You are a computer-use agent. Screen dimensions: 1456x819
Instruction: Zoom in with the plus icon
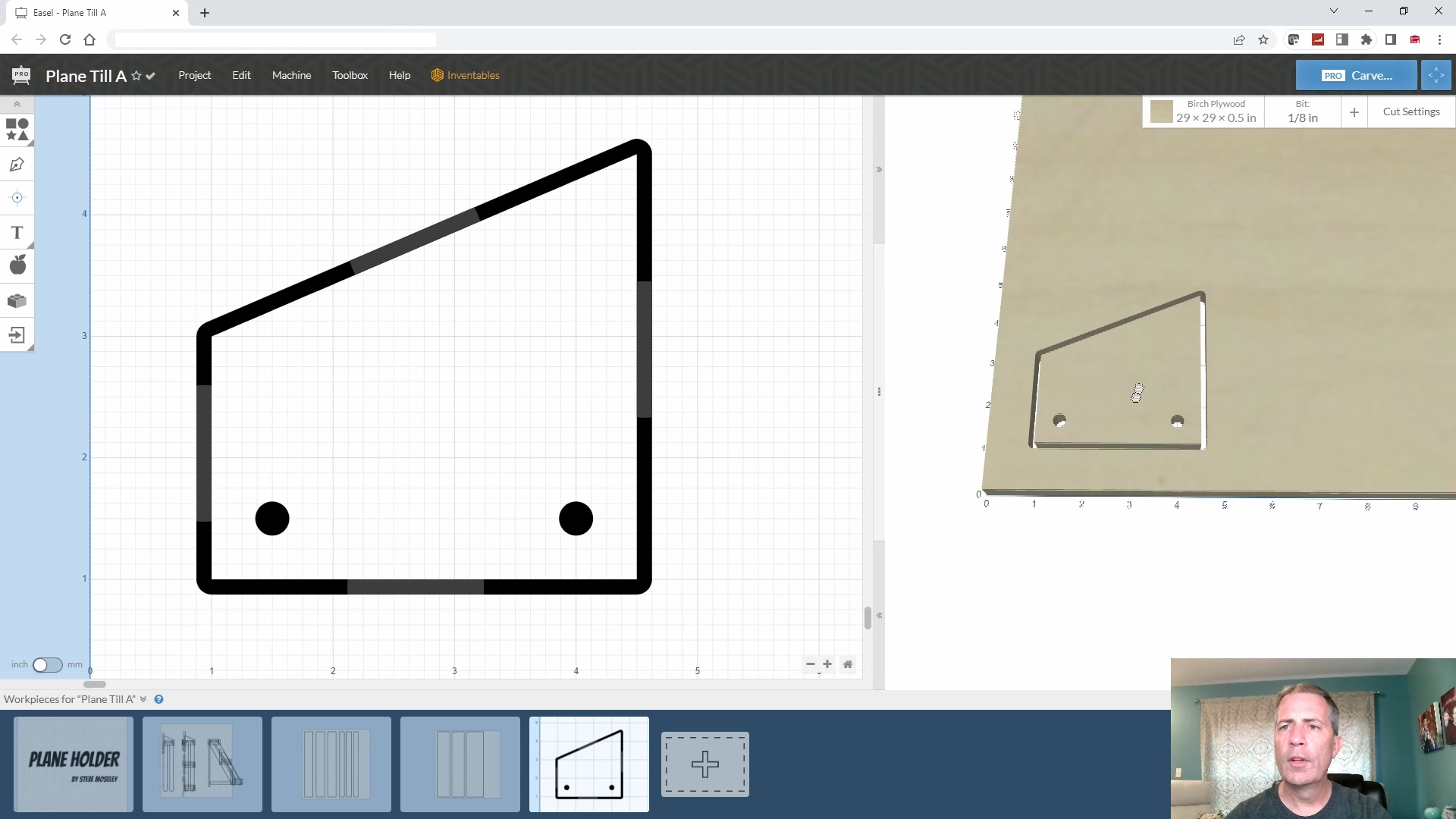pyautogui.click(x=827, y=664)
